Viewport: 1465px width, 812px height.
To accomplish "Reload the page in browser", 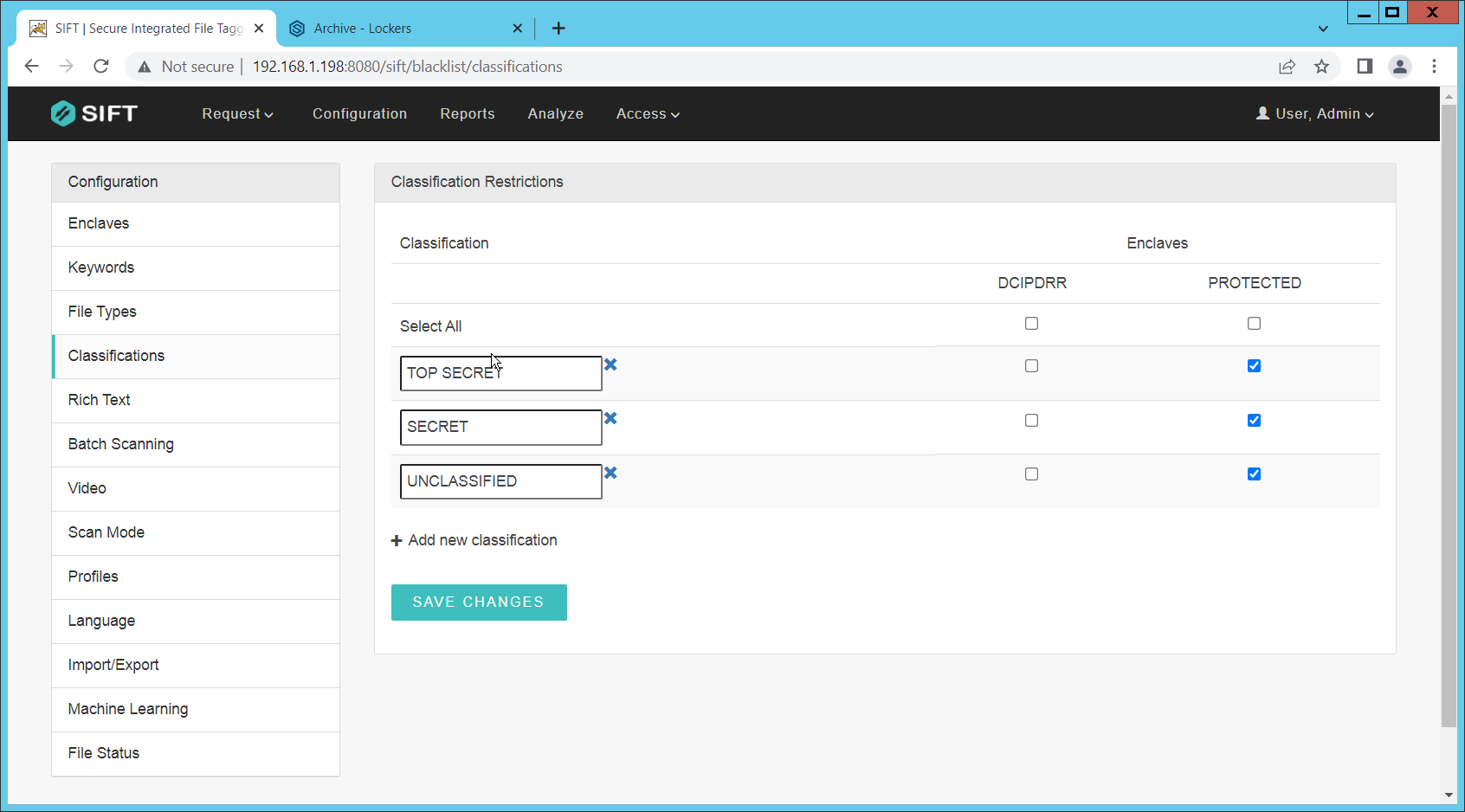I will click(101, 67).
